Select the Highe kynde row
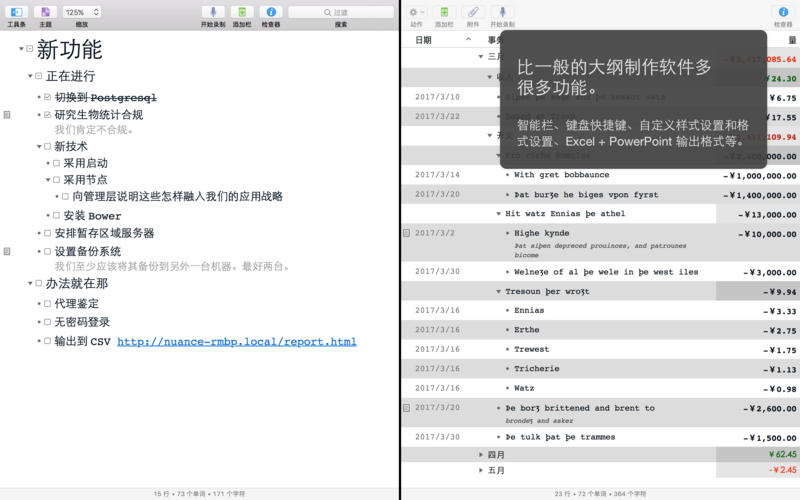The height and width of the screenshot is (500, 800). (x=541, y=233)
